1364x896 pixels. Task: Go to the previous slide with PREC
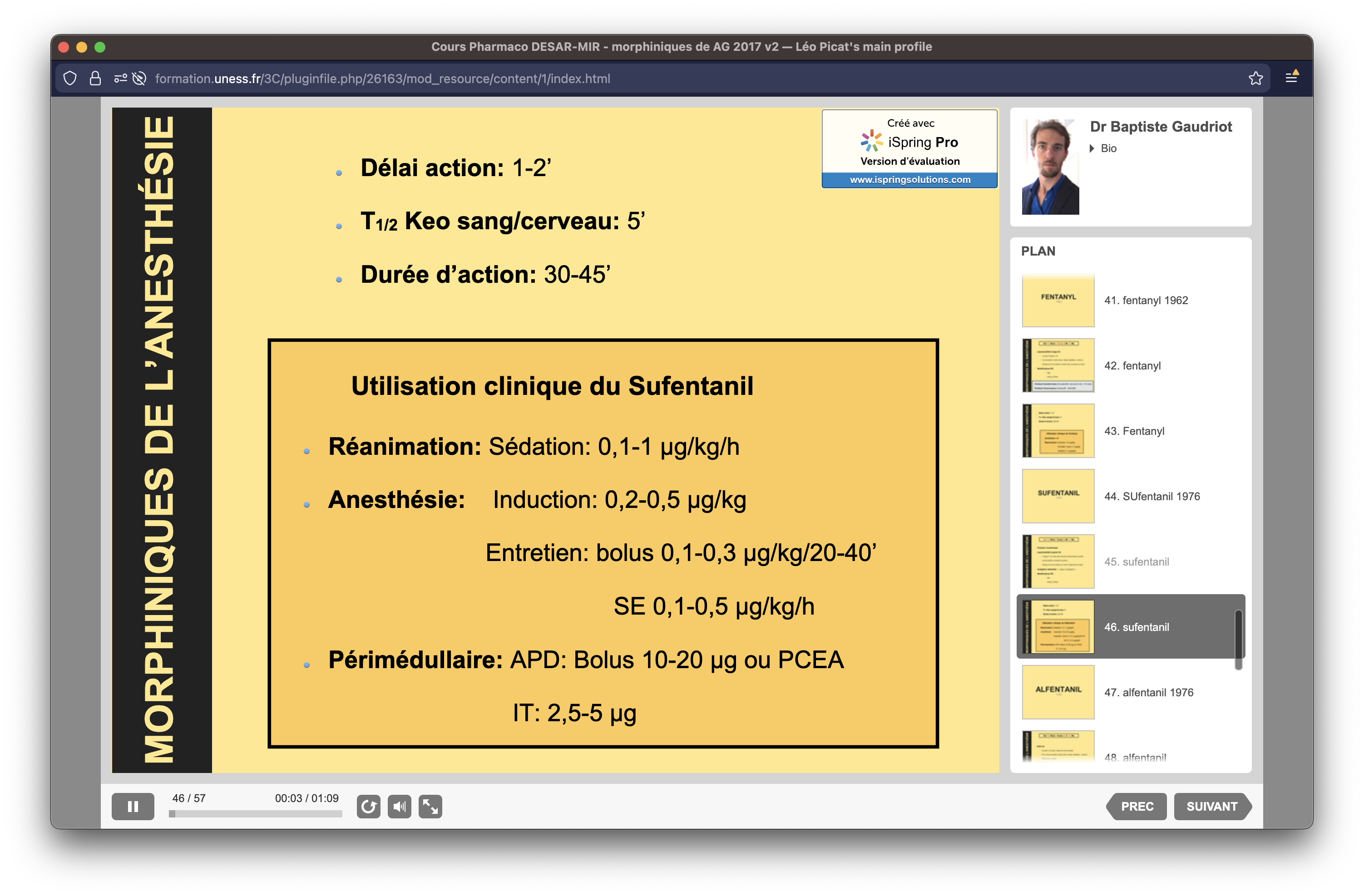[x=1137, y=806]
